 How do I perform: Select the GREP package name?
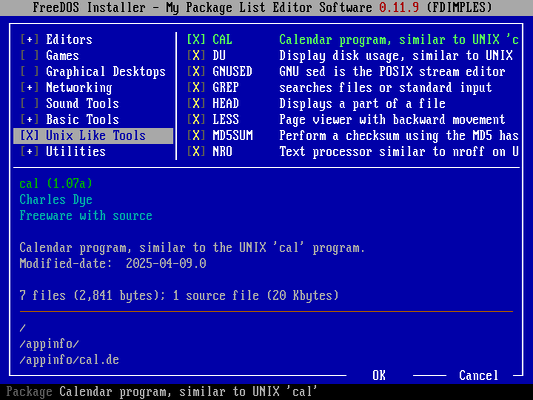pos(226,88)
